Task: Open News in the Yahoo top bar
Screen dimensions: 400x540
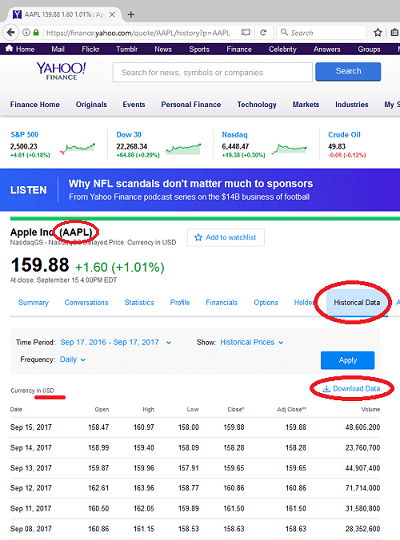Action: pos(163,49)
